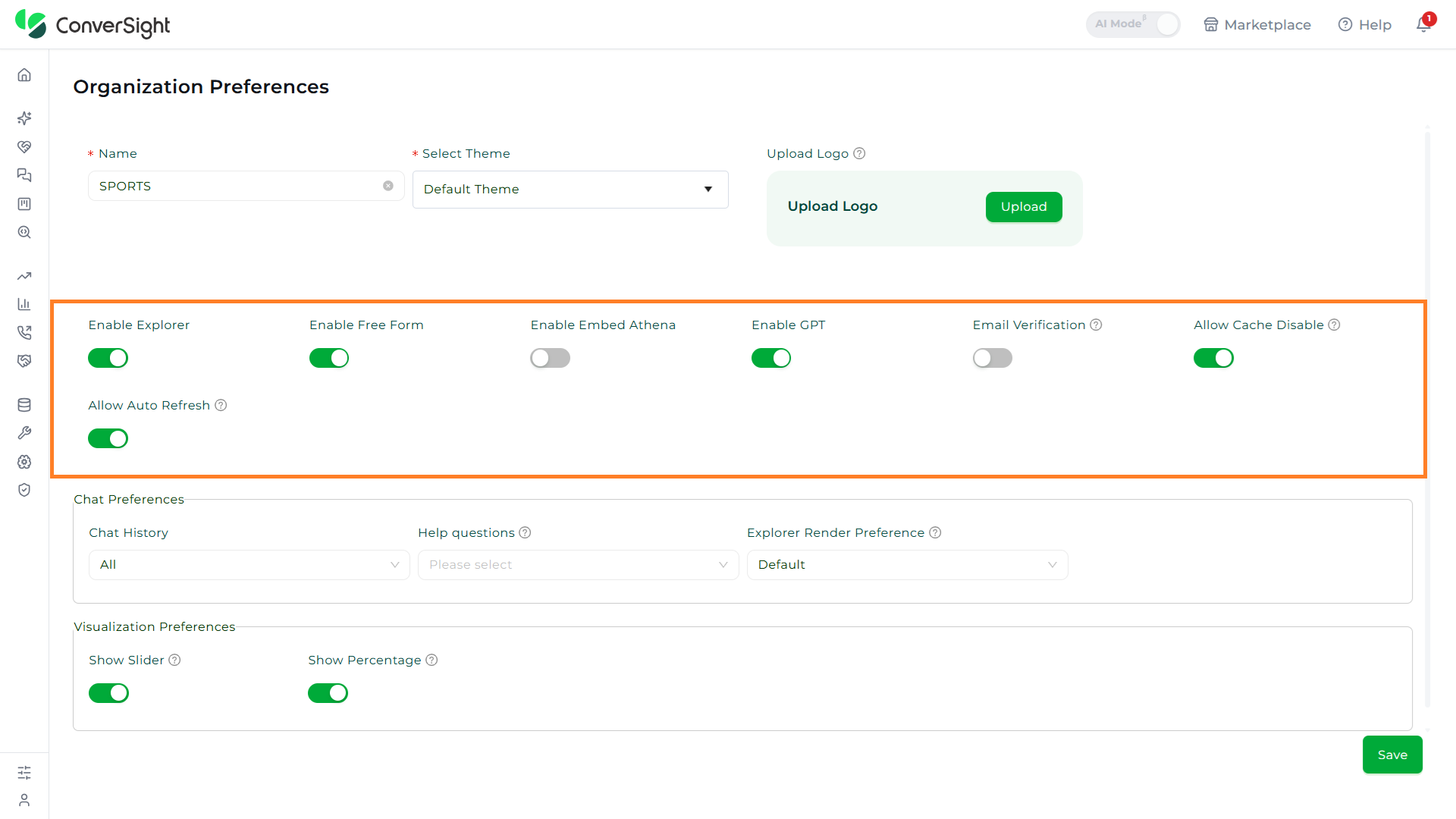Open the sparkle AI icon in sidebar
The height and width of the screenshot is (819, 1456).
[24, 118]
